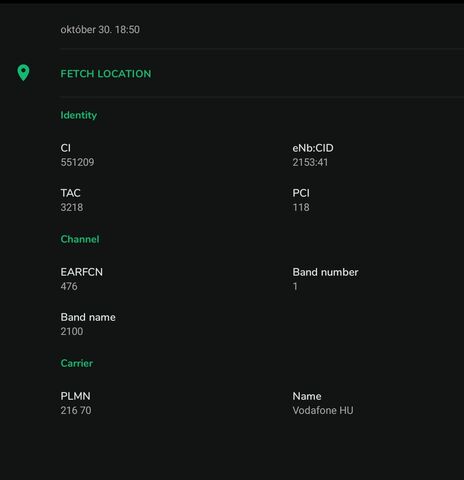Tap the Band number value 1
This screenshot has height=480, width=464.
pos(295,286)
